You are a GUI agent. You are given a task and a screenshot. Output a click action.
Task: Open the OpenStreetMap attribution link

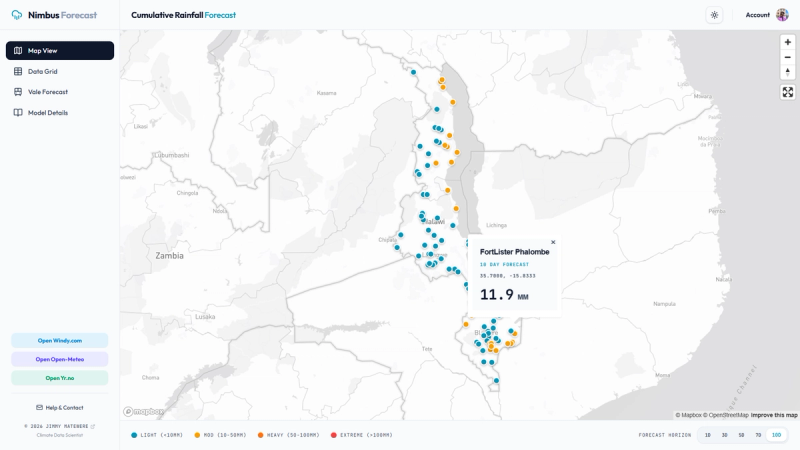(726, 415)
